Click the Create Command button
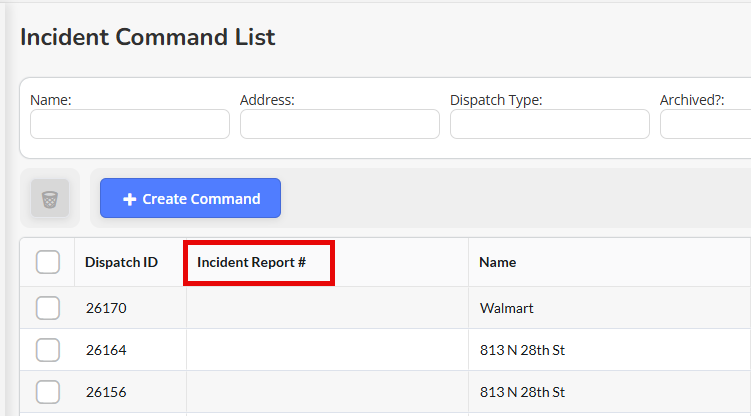The width and height of the screenshot is (751, 416). click(190, 198)
